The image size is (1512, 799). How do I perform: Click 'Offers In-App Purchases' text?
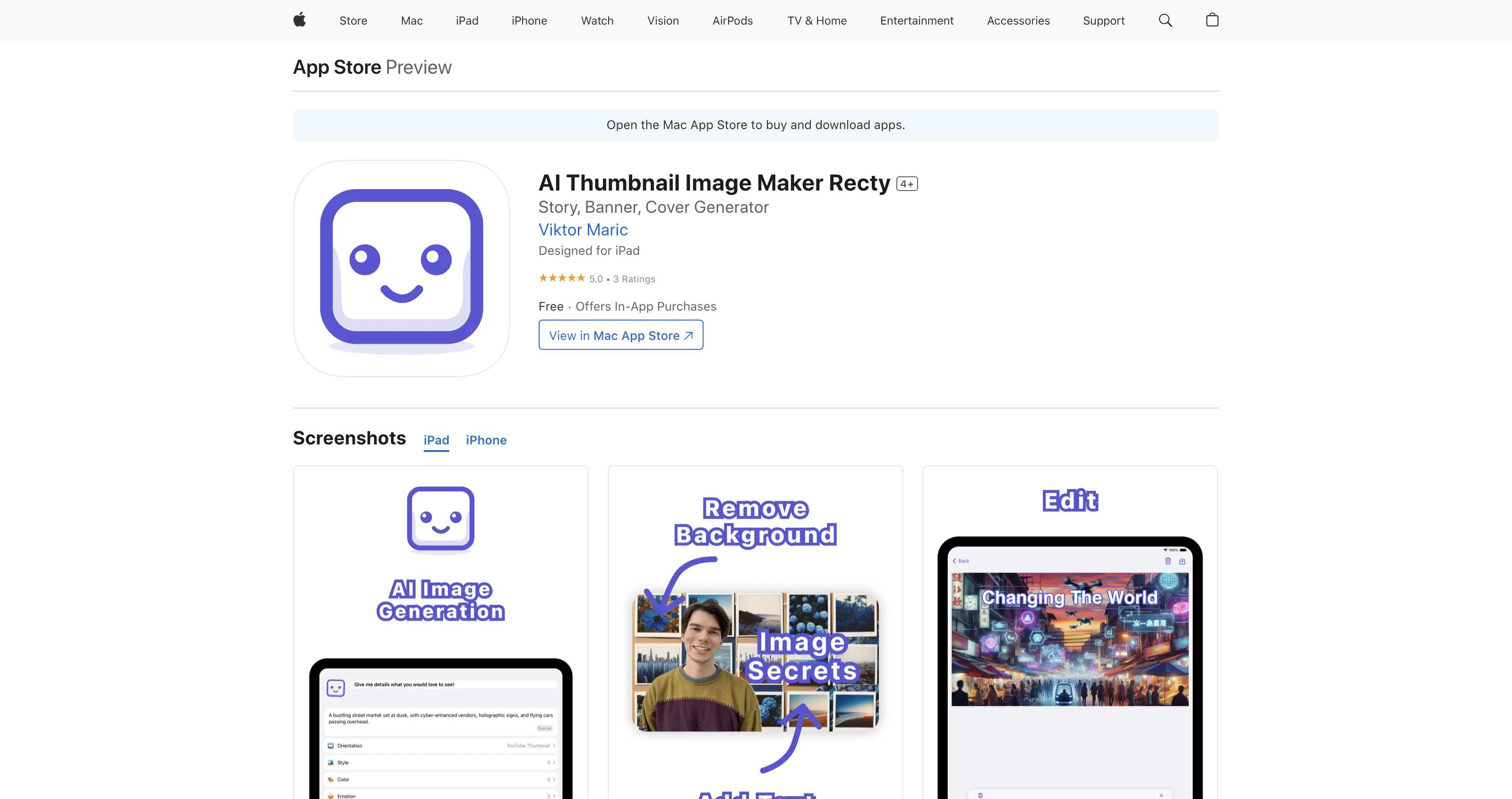click(x=645, y=307)
